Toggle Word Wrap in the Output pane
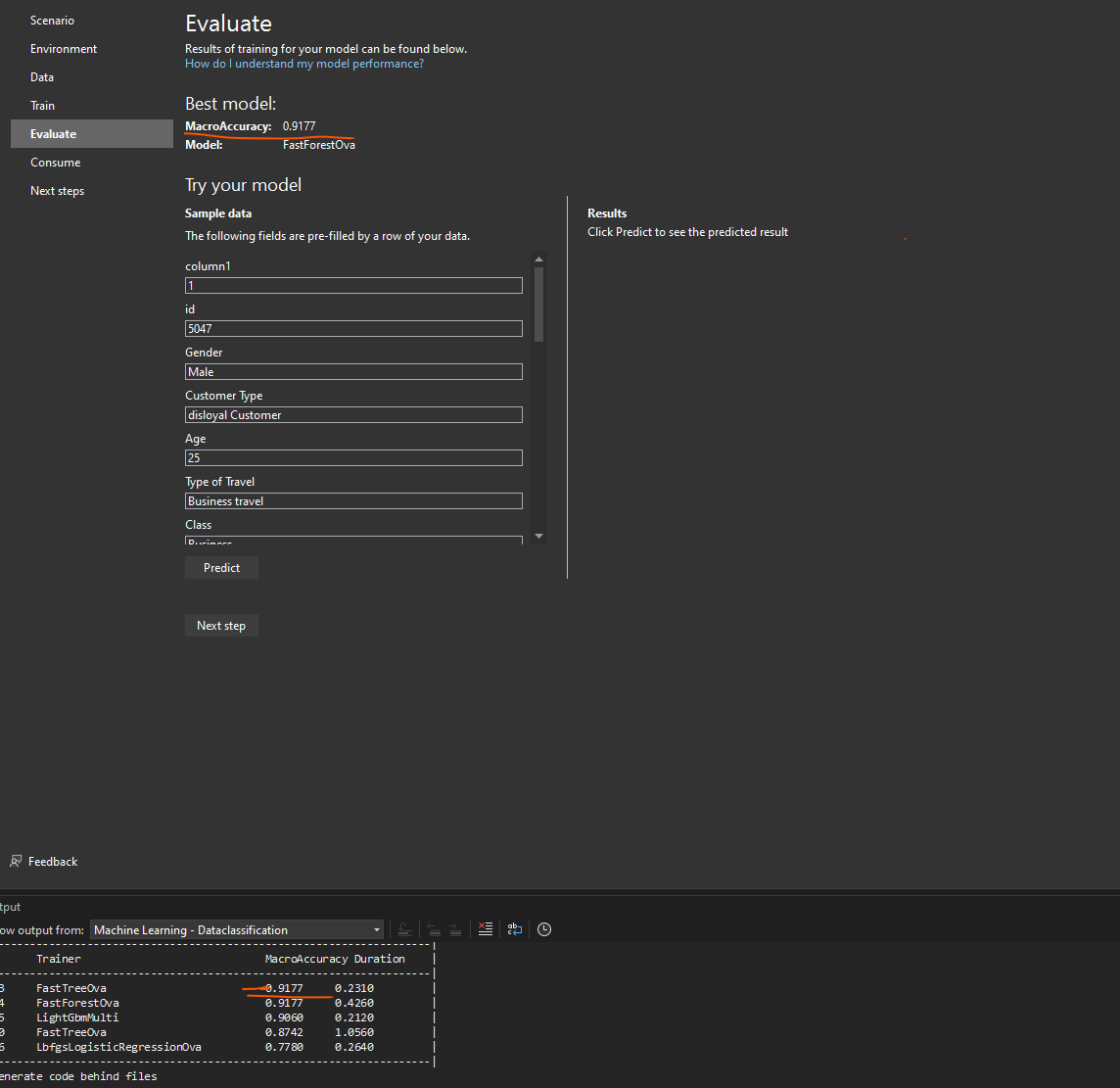The height and width of the screenshot is (1088, 1120). pos(514,929)
